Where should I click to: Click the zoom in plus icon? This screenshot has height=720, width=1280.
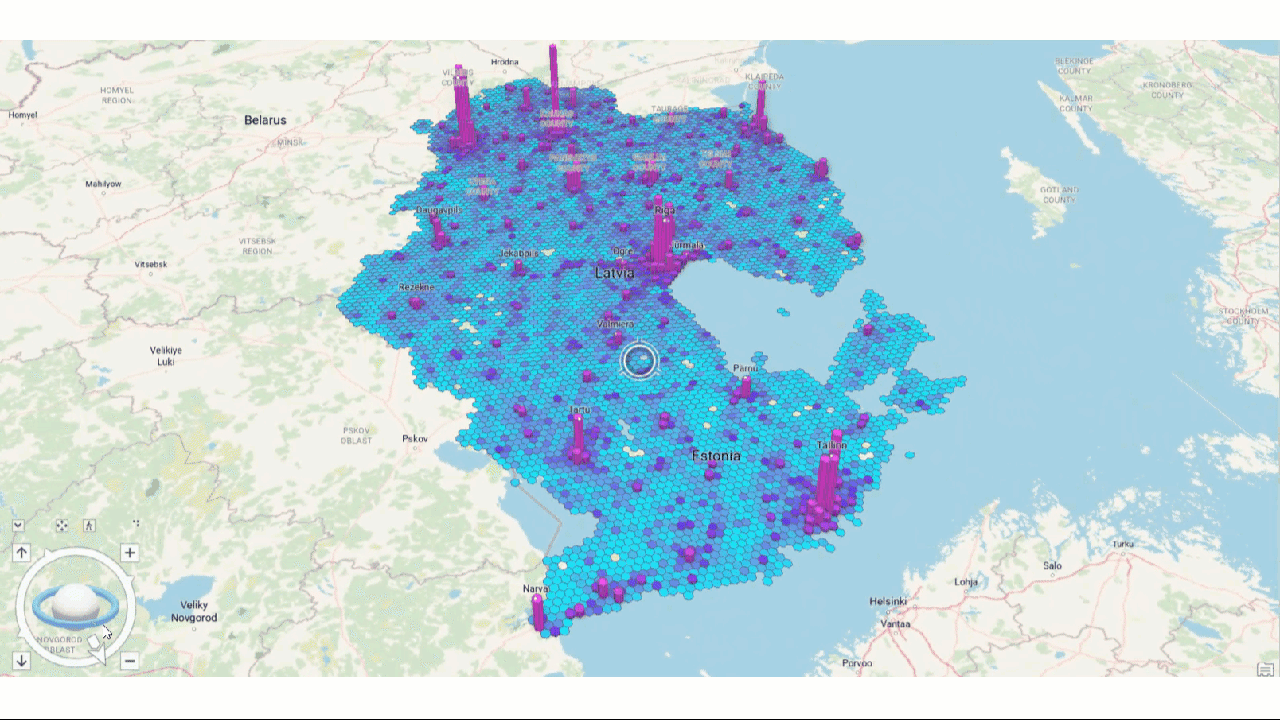coord(128,552)
